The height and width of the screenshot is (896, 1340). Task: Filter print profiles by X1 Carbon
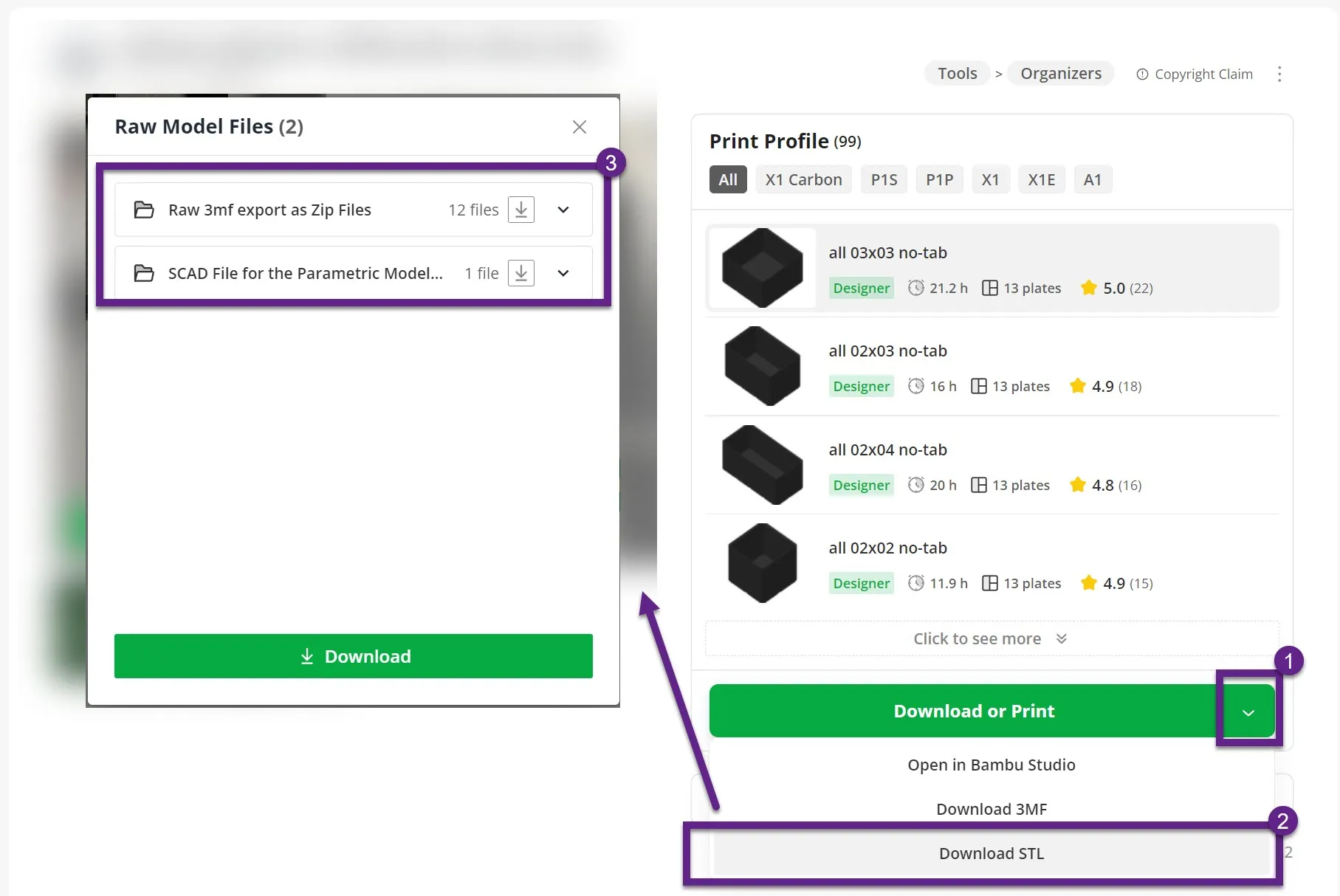(803, 179)
